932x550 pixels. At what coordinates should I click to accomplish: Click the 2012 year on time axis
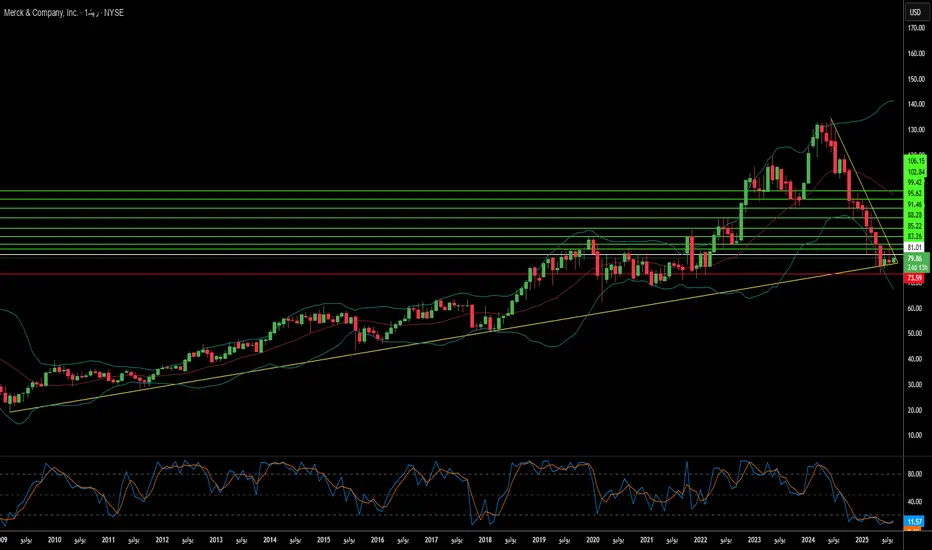[162, 540]
